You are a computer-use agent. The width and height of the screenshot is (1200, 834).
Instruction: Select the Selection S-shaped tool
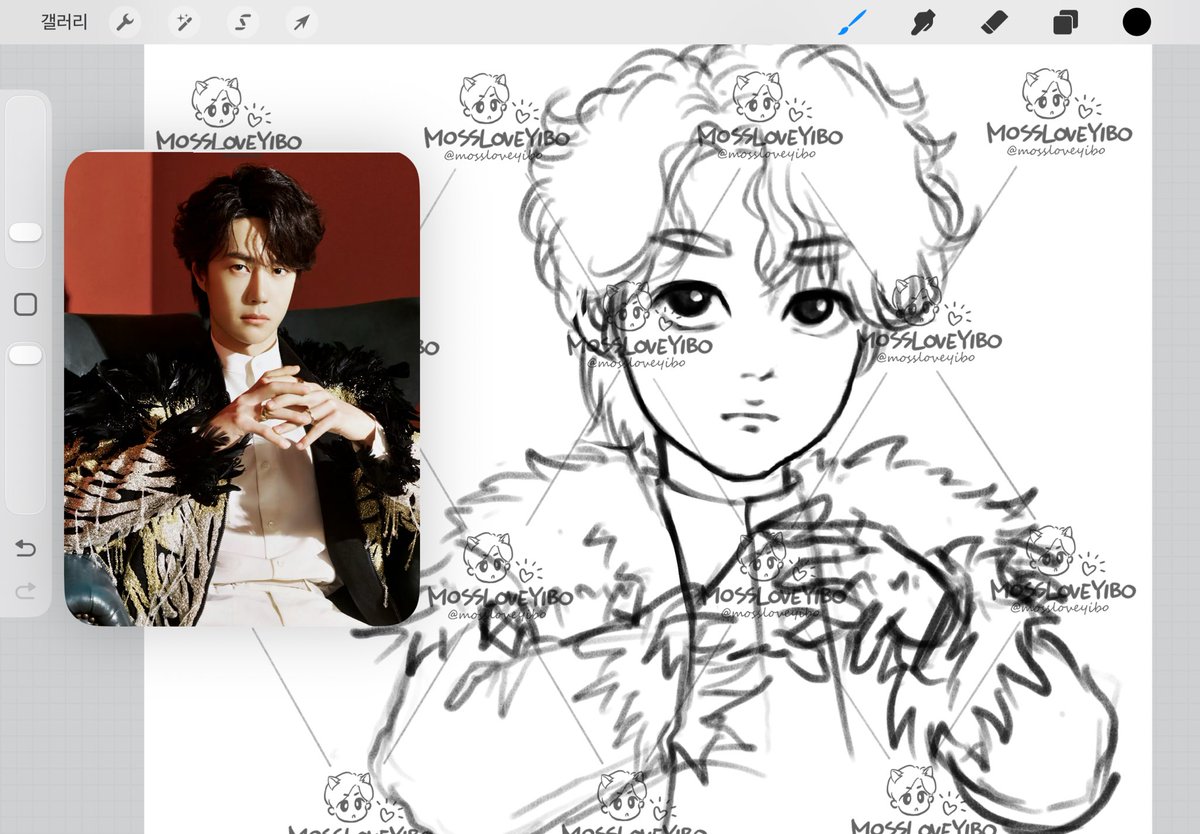242,22
